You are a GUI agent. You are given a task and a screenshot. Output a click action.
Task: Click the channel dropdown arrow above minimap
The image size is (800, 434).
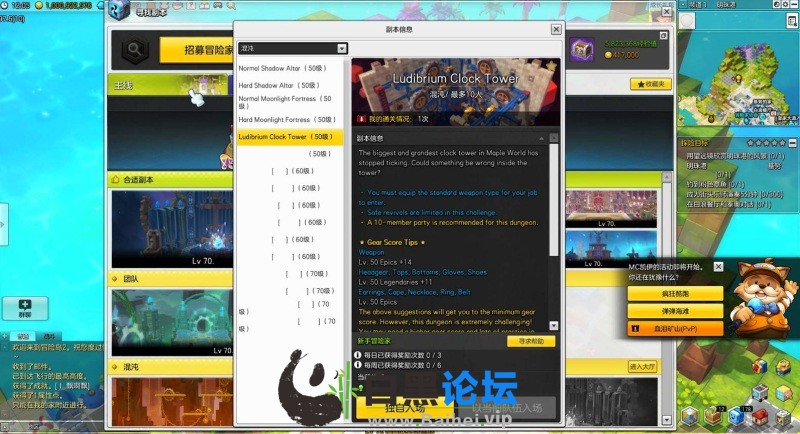click(x=684, y=4)
